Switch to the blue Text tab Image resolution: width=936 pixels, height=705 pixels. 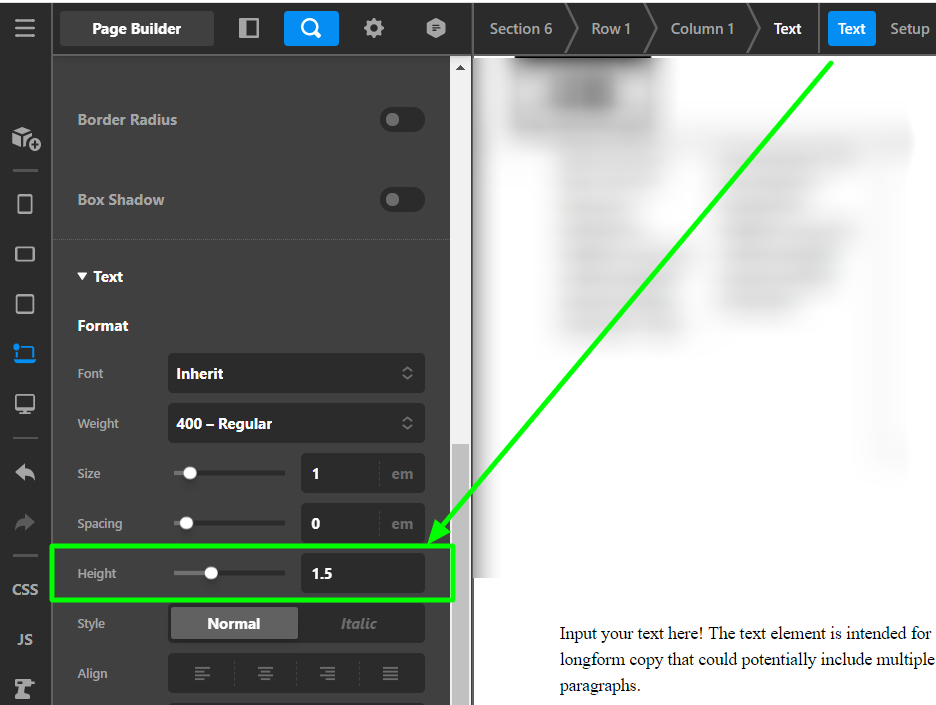tap(851, 28)
